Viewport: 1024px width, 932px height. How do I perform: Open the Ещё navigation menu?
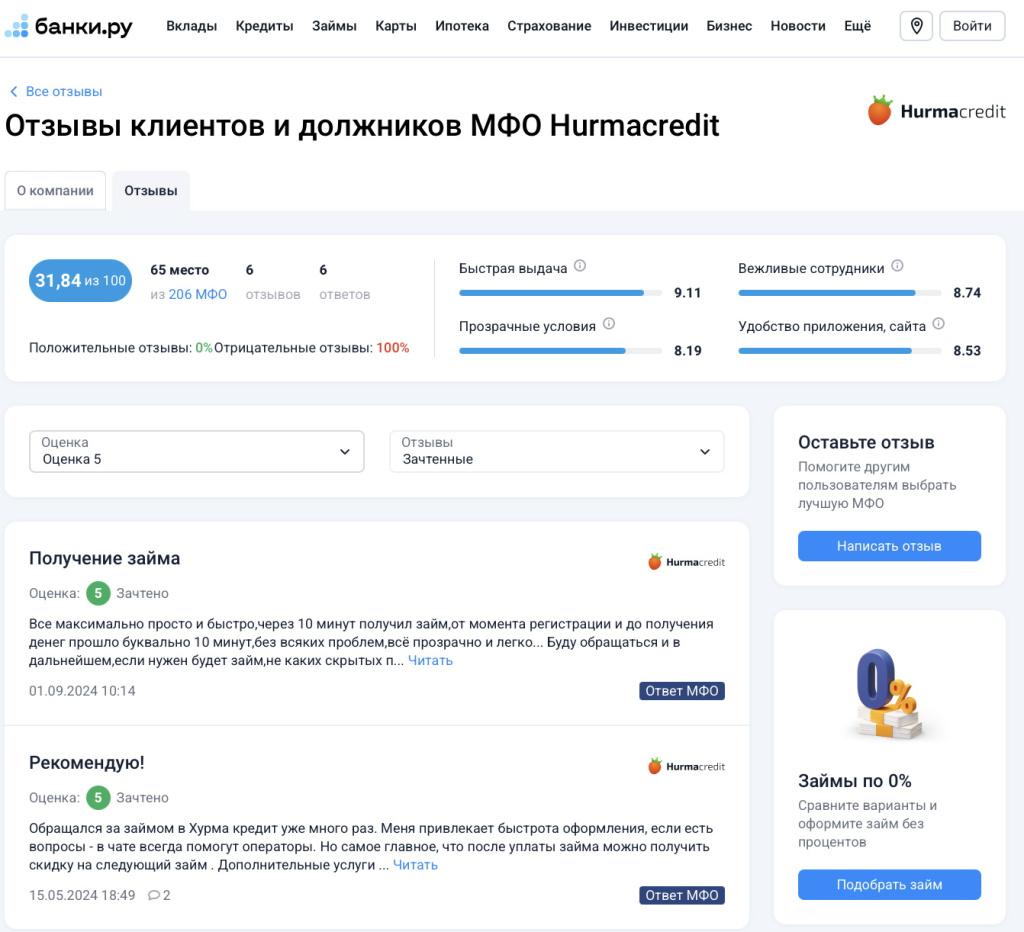click(x=857, y=26)
